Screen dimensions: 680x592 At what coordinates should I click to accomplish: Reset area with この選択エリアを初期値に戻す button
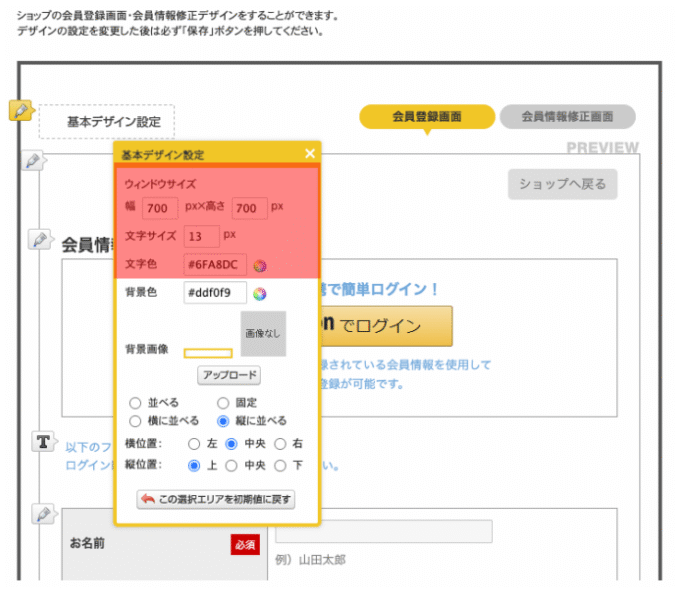point(216,499)
